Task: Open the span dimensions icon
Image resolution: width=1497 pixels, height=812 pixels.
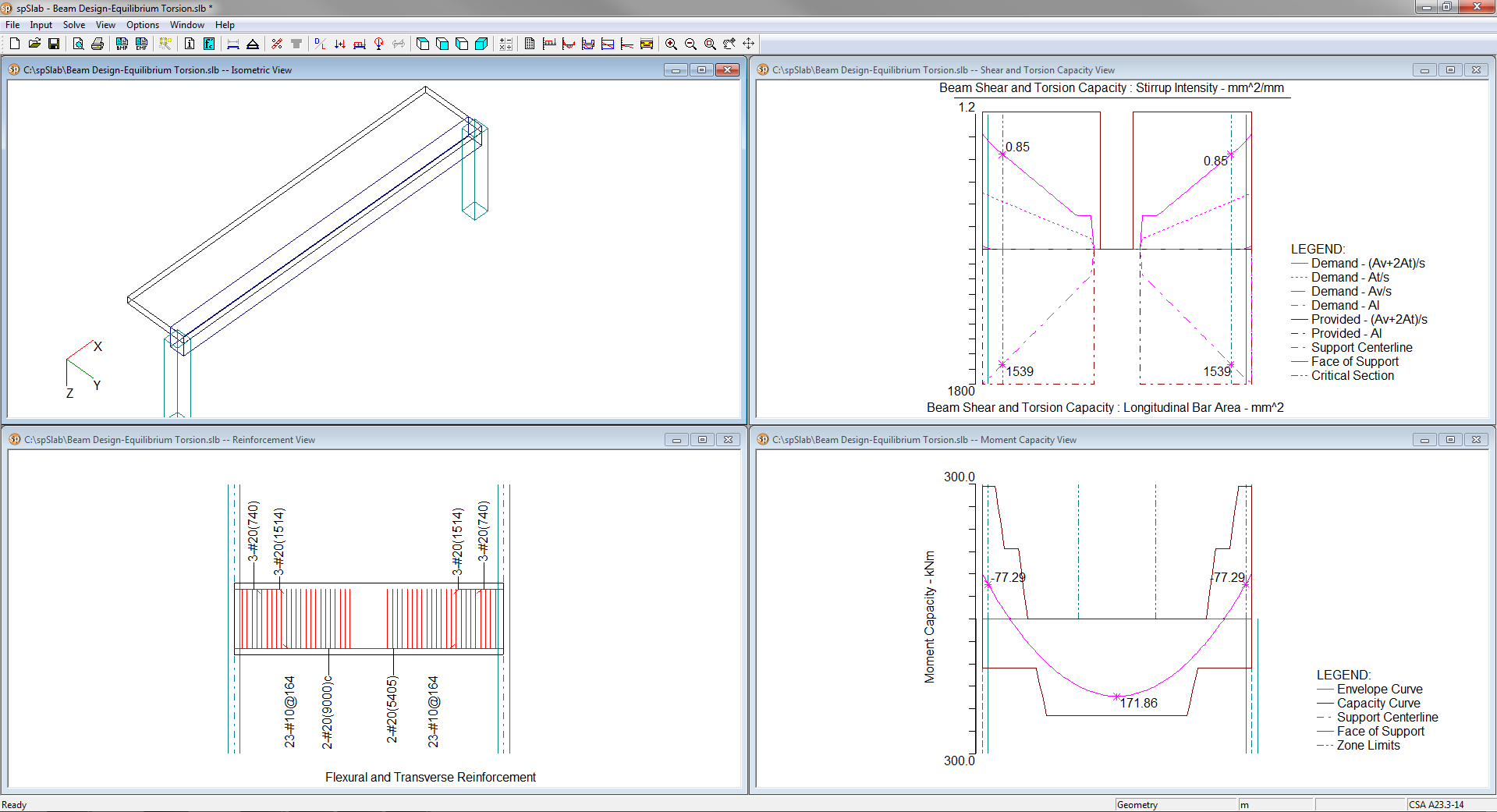Action: click(x=233, y=44)
